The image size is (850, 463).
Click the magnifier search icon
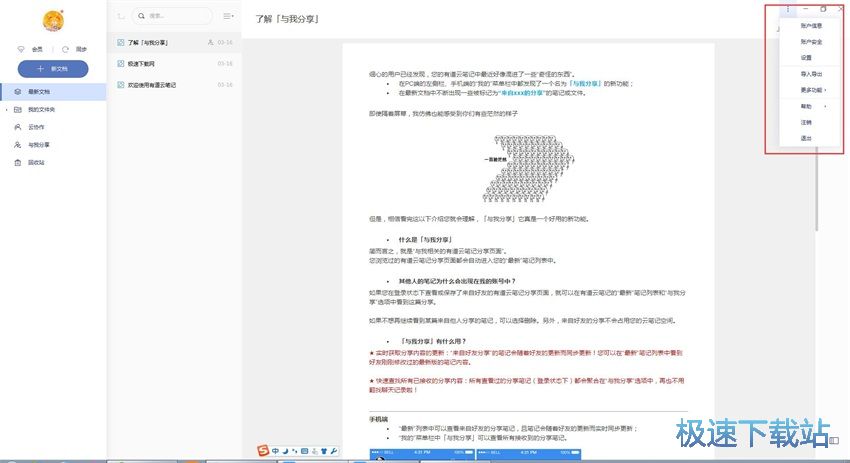click(x=141, y=16)
